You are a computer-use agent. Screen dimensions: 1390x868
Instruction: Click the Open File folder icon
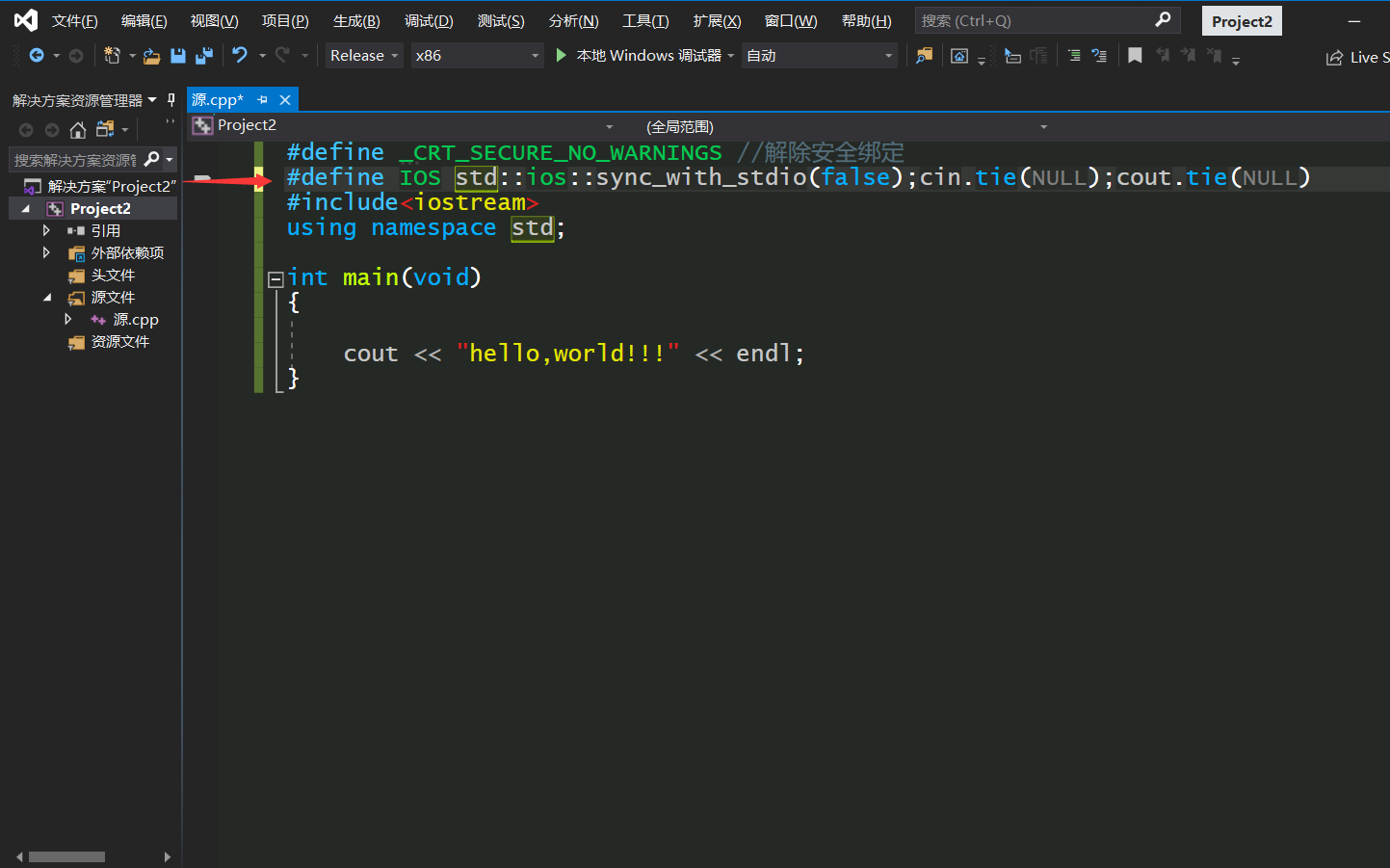[151, 56]
